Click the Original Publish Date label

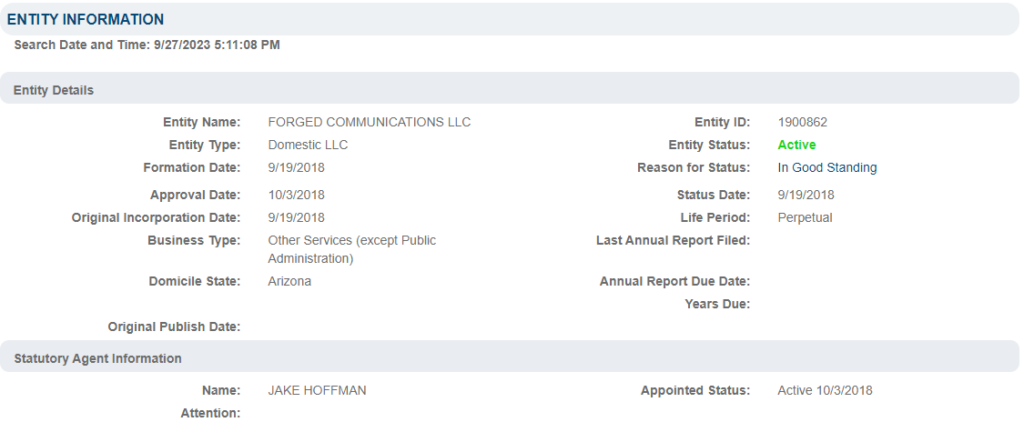tap(174, 327)
